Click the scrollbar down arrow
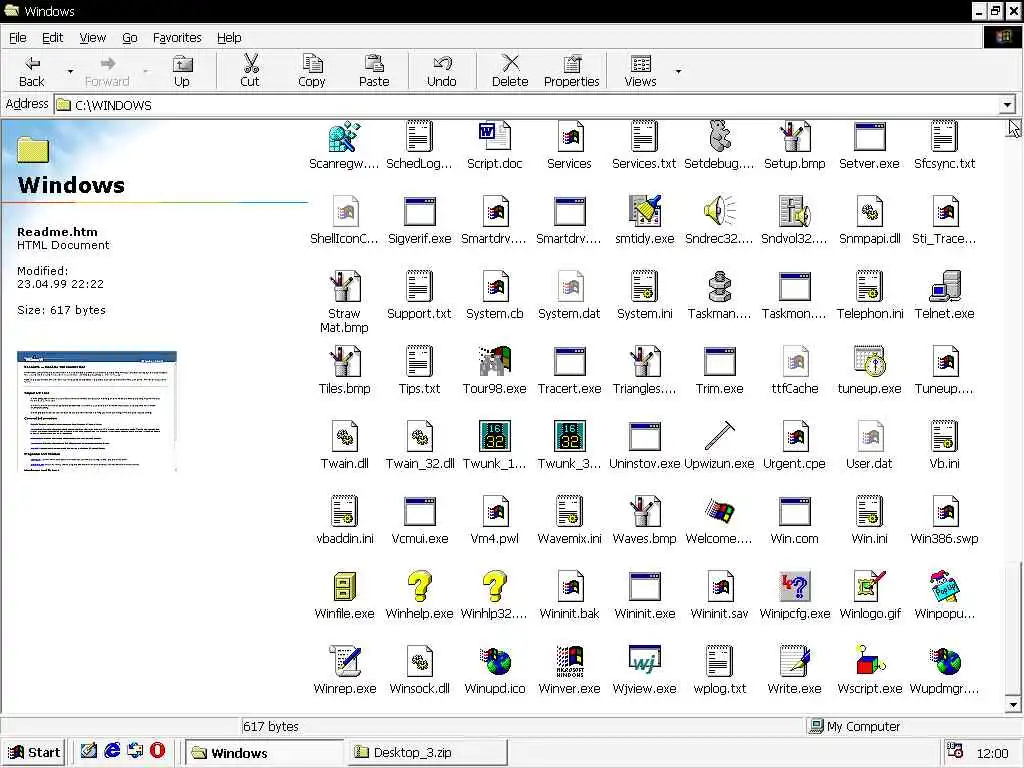The width and height of the screenshot is (1024, 768). pos(1014,705)
